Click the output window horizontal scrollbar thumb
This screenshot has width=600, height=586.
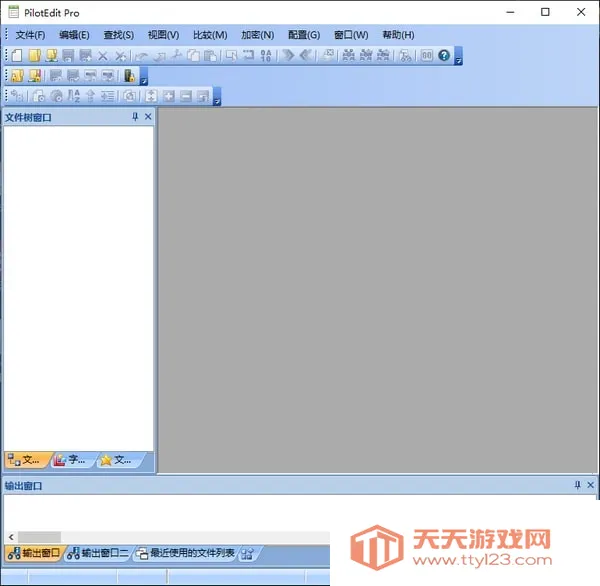[x=40, y=537]
